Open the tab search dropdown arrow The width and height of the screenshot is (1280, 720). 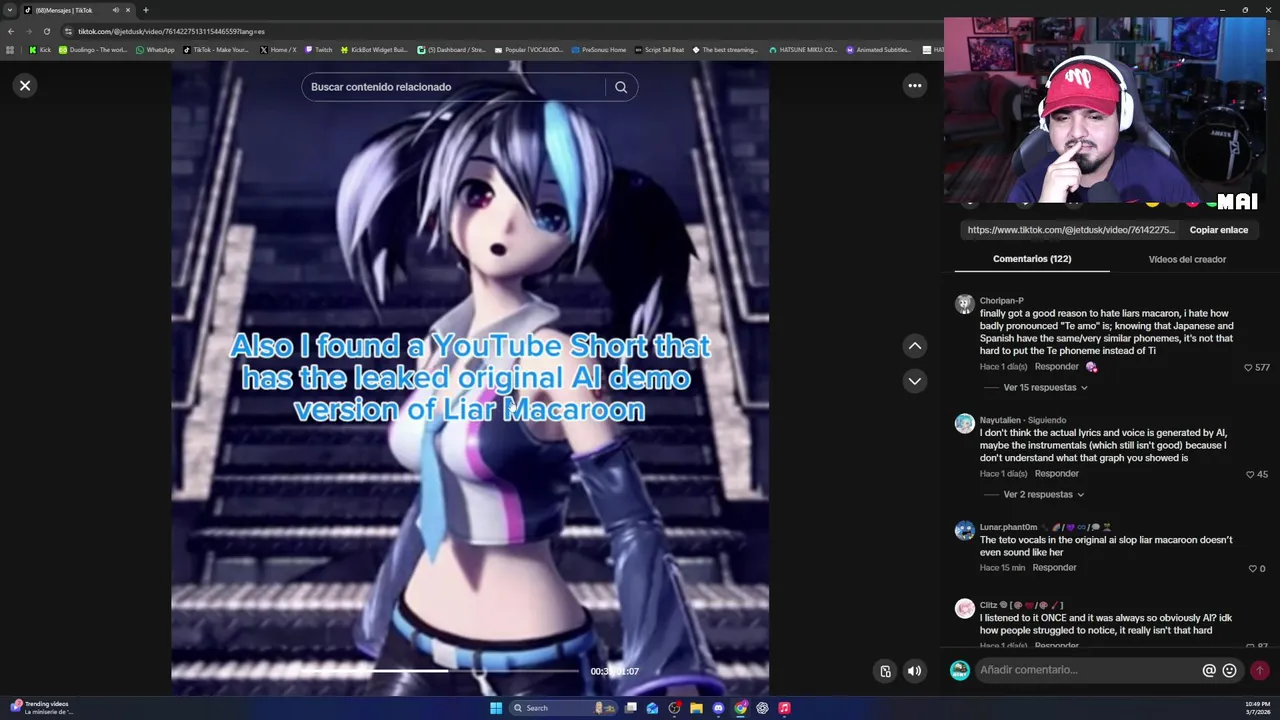click(10, 10)
